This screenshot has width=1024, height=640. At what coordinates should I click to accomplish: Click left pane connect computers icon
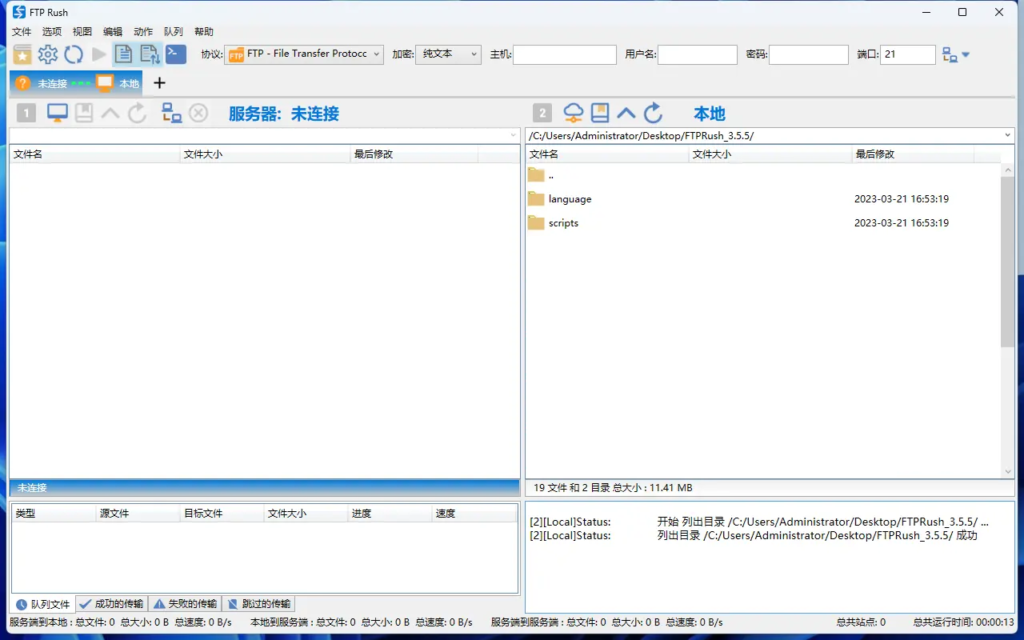coord(172,113)
